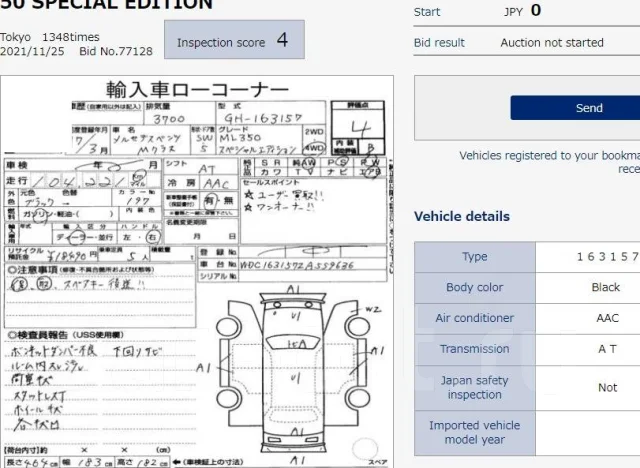Viewport: 640px width, 468px height.
Task: Click the 'Body color' row label
Action: point(474,287)
